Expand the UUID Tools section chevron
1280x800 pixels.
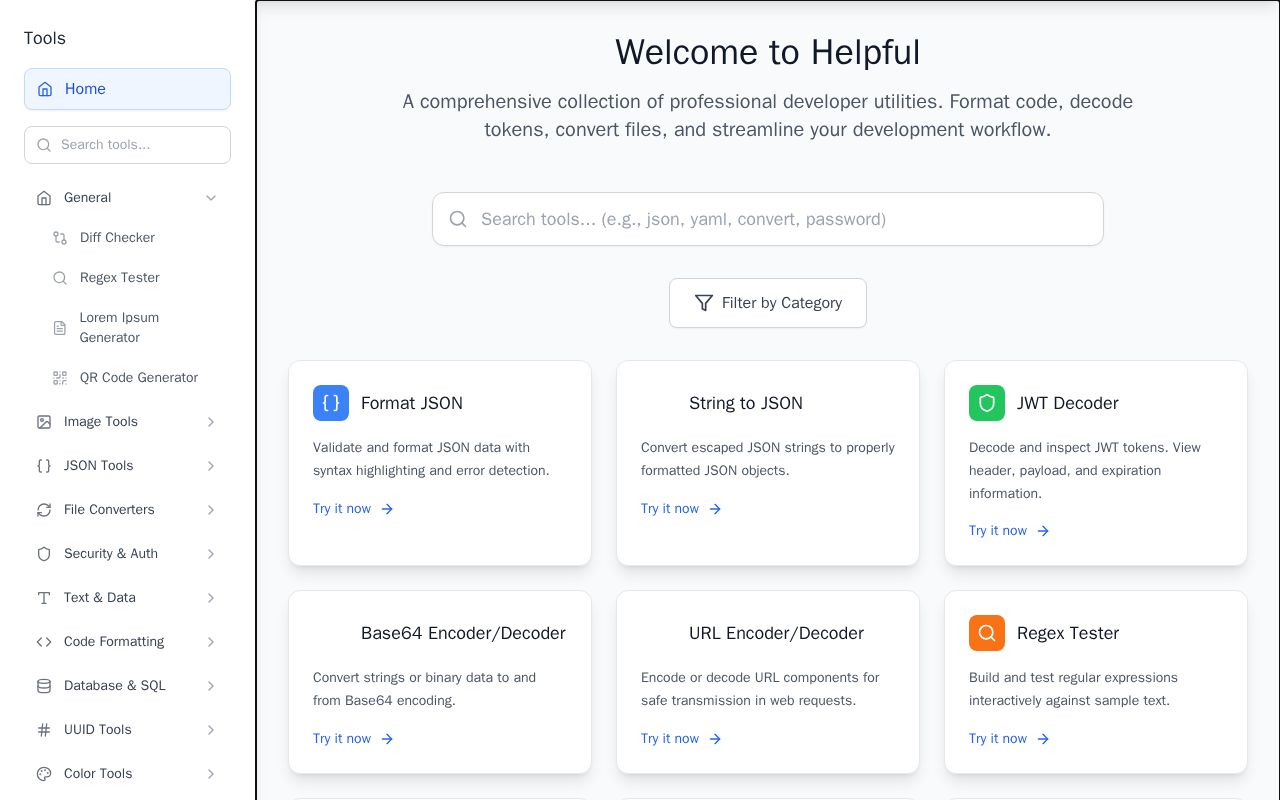(x=211, y=730)
